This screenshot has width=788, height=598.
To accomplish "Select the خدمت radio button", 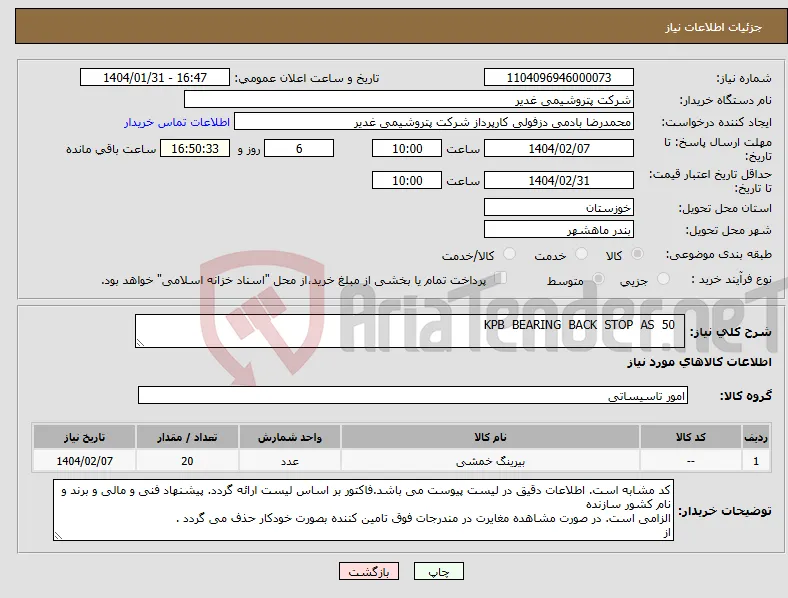I will coord(581,254).
